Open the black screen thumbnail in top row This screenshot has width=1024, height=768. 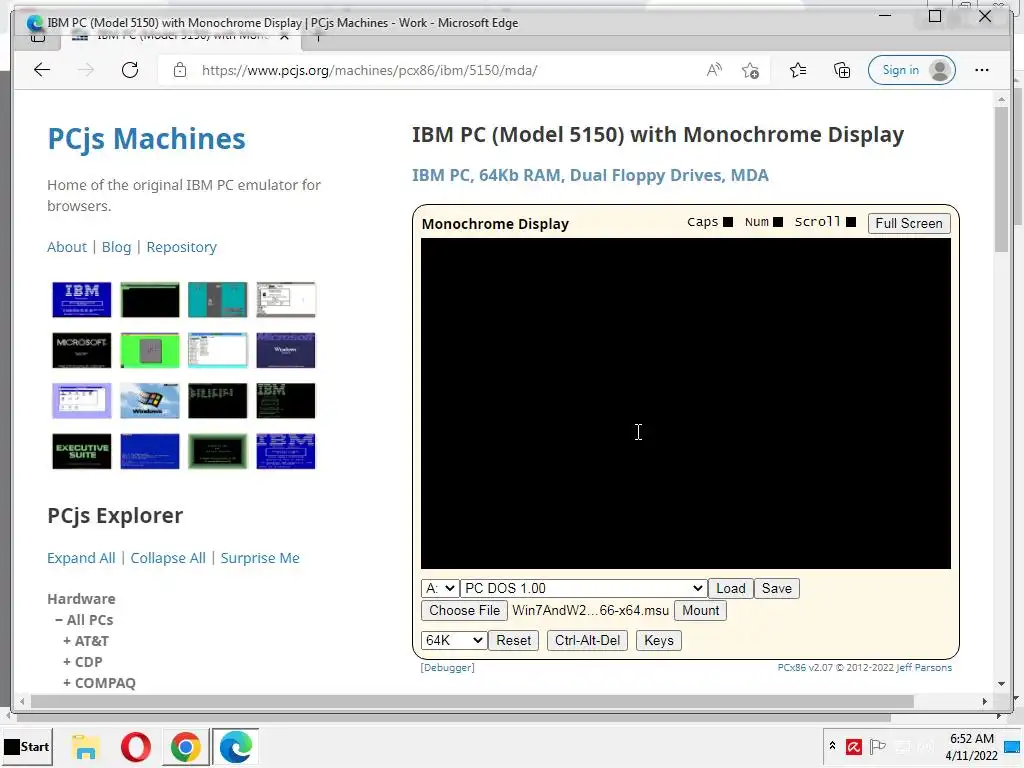click(x=150, y=300)
